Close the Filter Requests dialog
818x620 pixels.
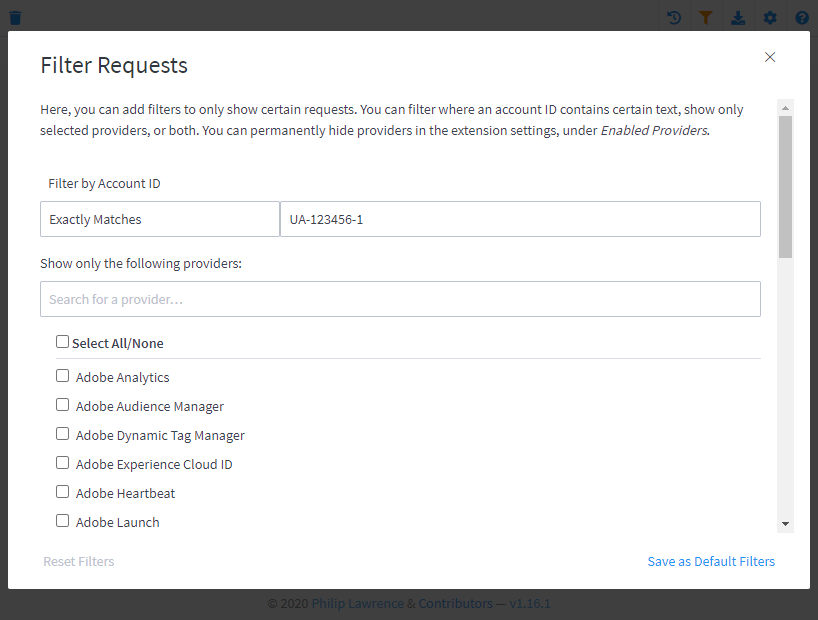pos(770,57)
